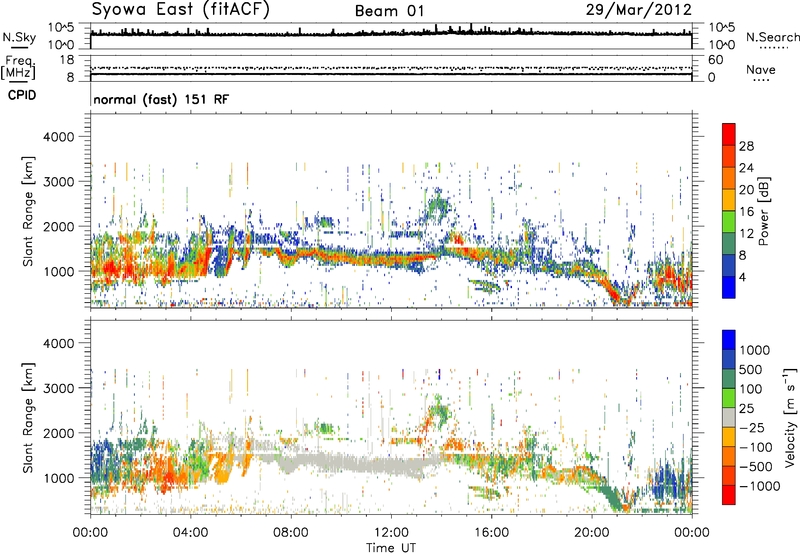This screenshot has width=800, height=554.
Task: Click the 'Nave' legend label
Action: (761, 69)
